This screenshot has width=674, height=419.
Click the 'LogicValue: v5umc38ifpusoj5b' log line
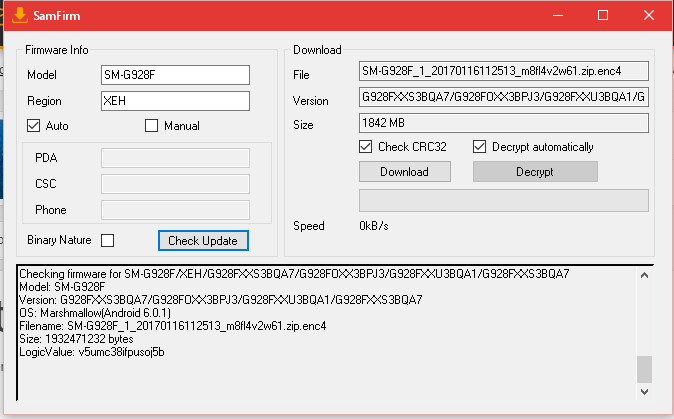pyautogui.click(x=92, y=352)
